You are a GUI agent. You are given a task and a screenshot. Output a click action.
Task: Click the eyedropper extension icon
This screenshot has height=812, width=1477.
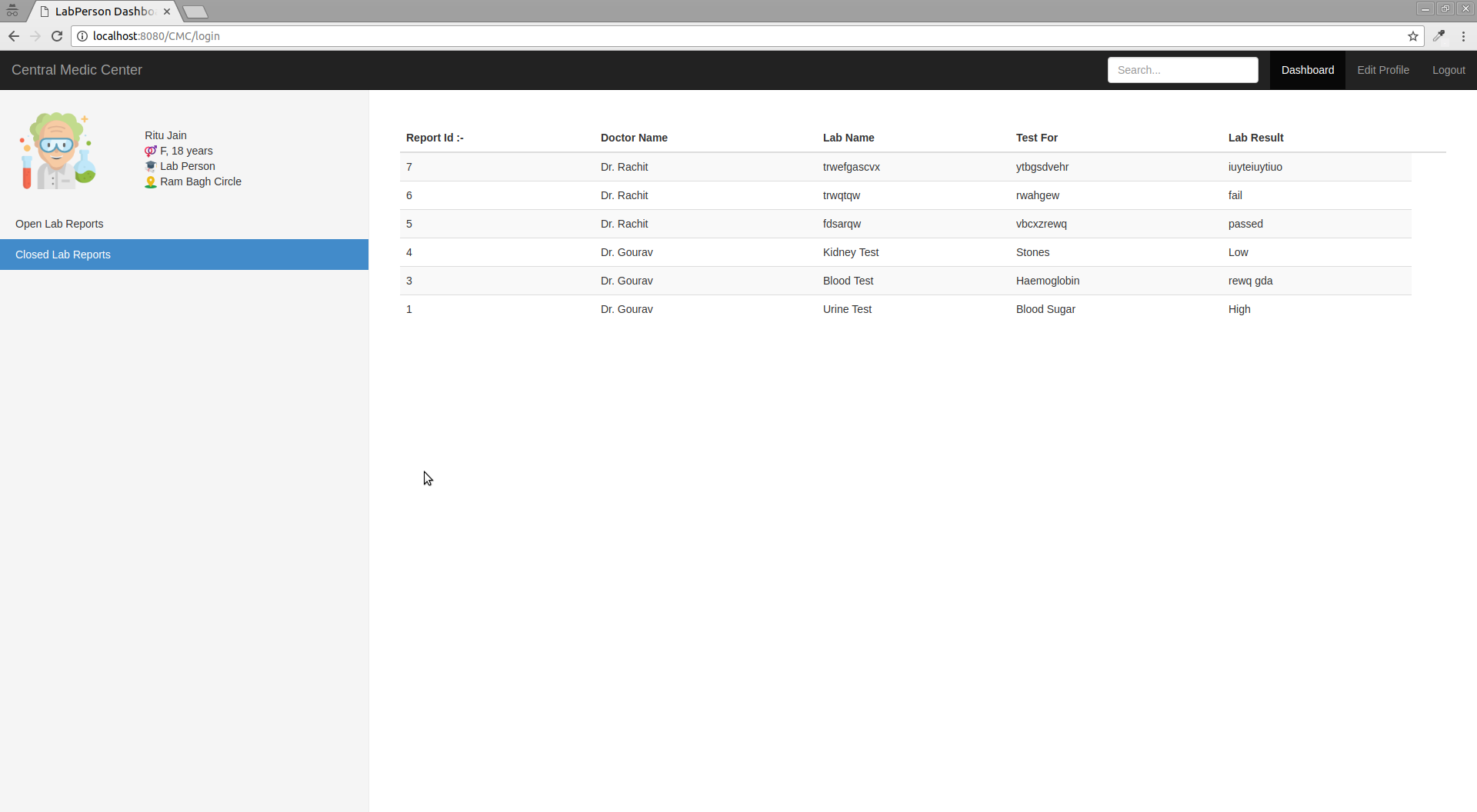(x=1439, y=36)
